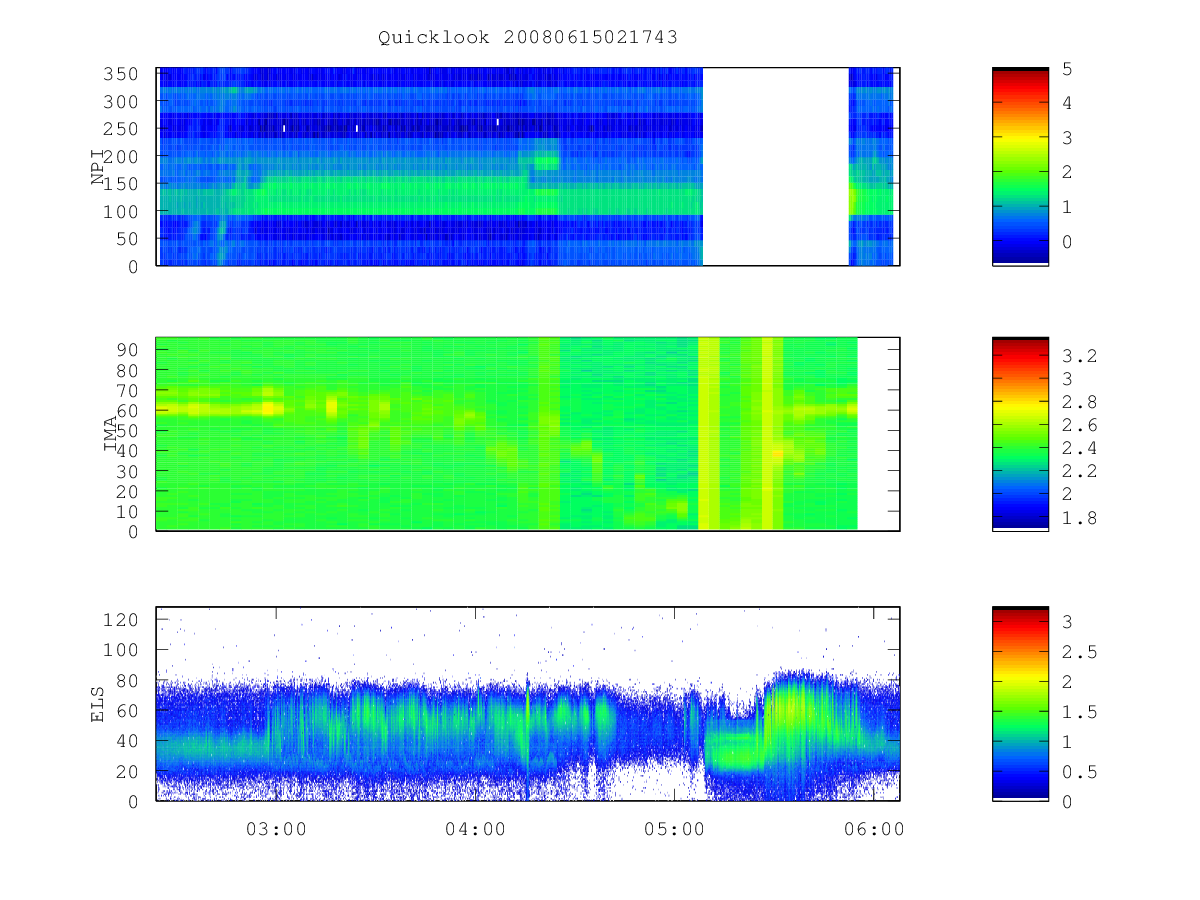Click the Quicklook 20080615021743 plot title
Image resolution: width=1200 pixels, height=900 pixels.
coord(528,38)
